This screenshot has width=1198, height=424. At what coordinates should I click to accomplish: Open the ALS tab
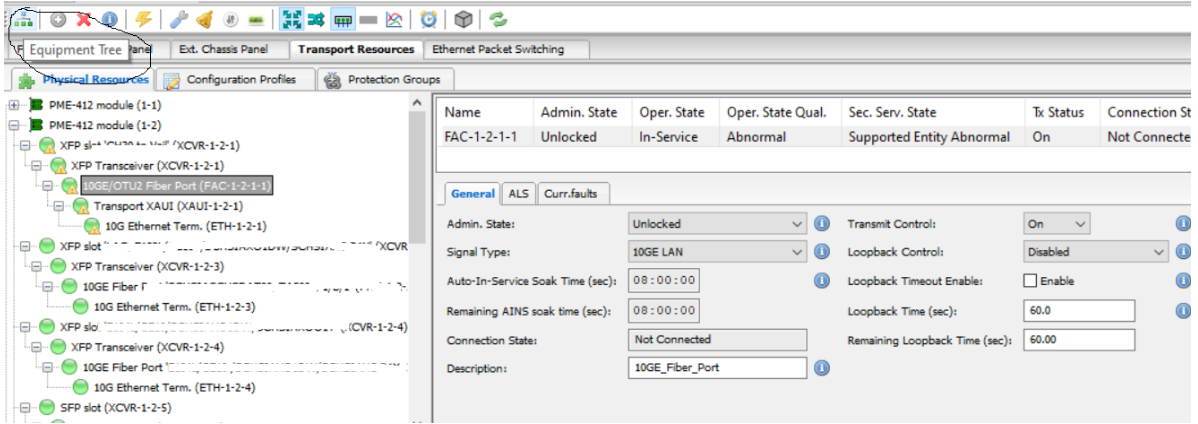point(519,194)
